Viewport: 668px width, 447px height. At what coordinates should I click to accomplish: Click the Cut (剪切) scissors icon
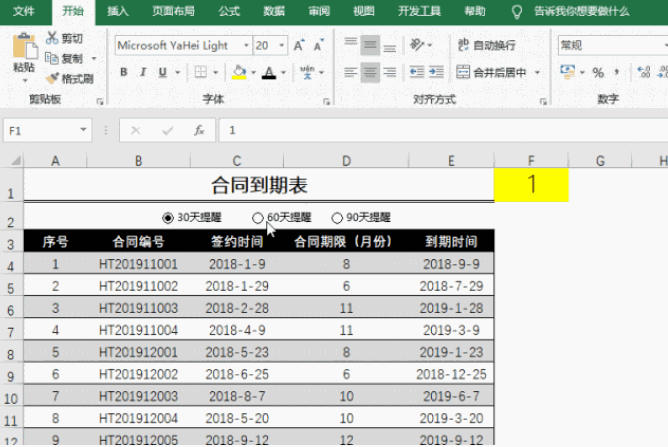click(52, 38)
